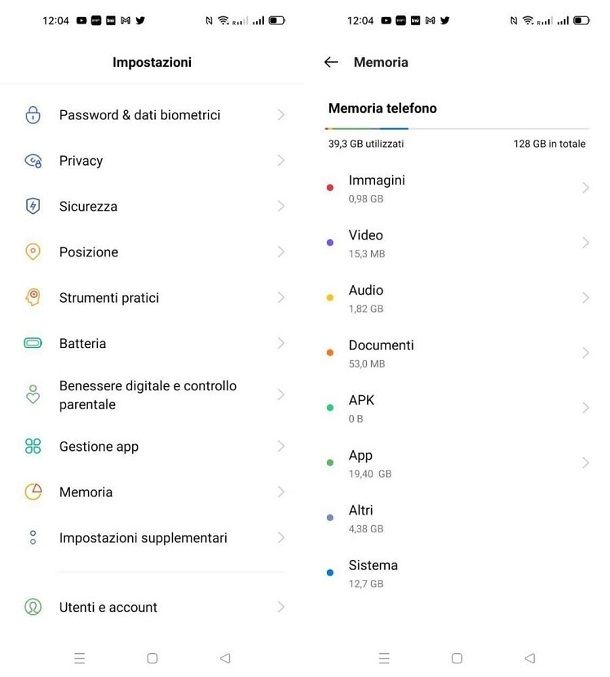Open the Audio storage category
The image size is (610, 677).
pos(457,298)
